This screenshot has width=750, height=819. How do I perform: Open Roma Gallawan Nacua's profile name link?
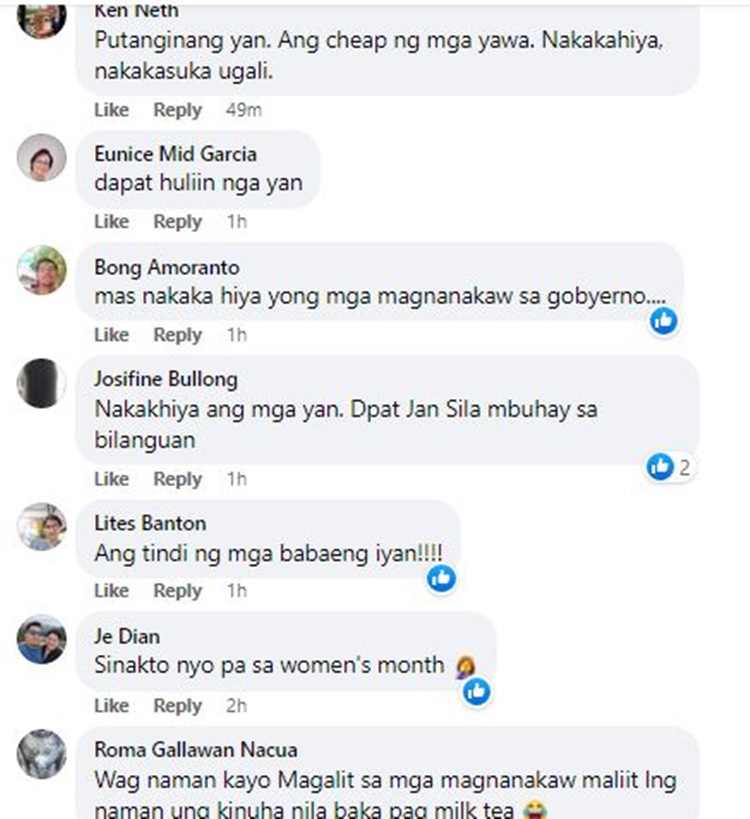(196, 750)
